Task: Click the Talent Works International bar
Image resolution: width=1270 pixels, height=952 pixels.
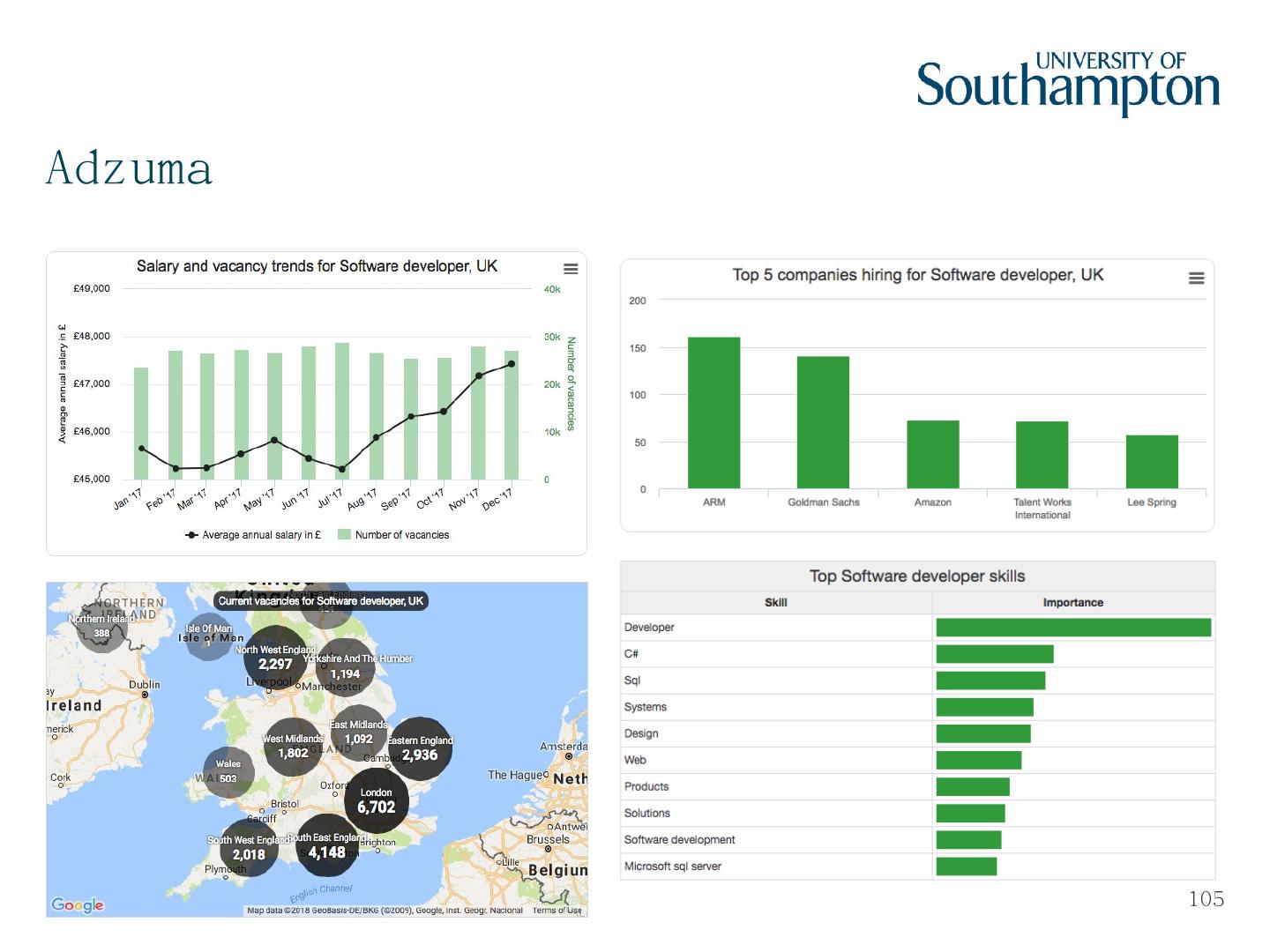Action: tap(1042, 455)
